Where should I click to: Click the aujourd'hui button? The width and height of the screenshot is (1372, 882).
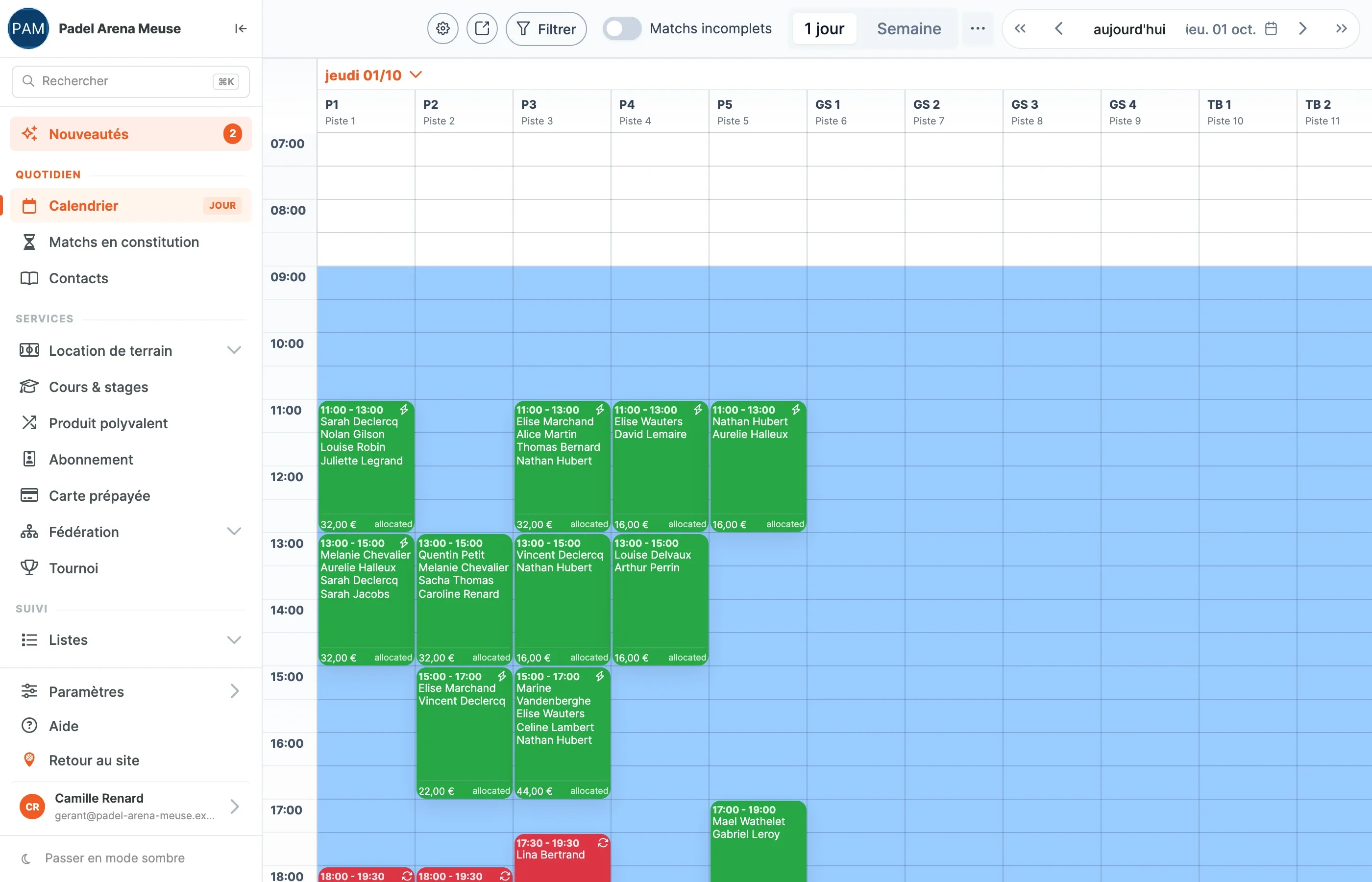click(x=1129, y=29)
